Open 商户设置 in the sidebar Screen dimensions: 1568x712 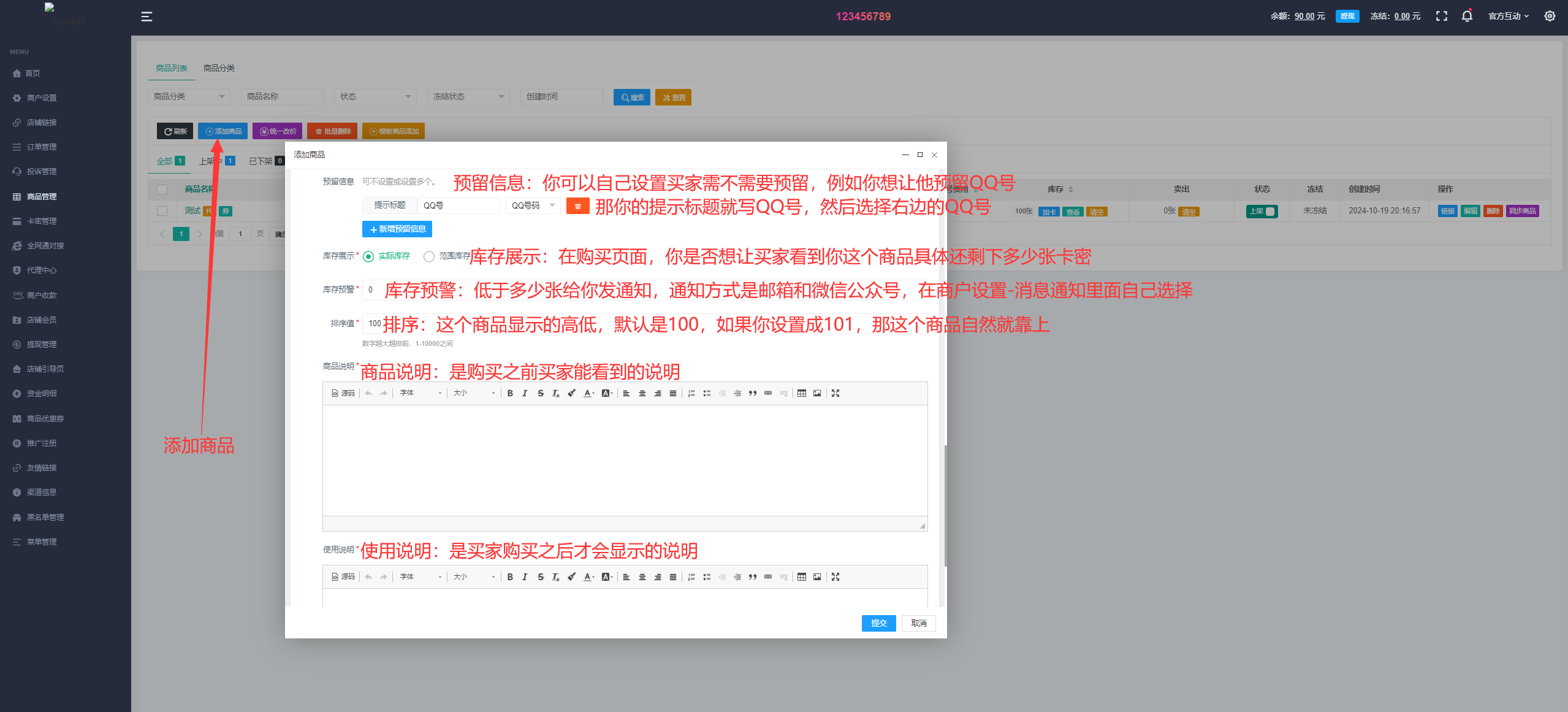tap(42, 98)
